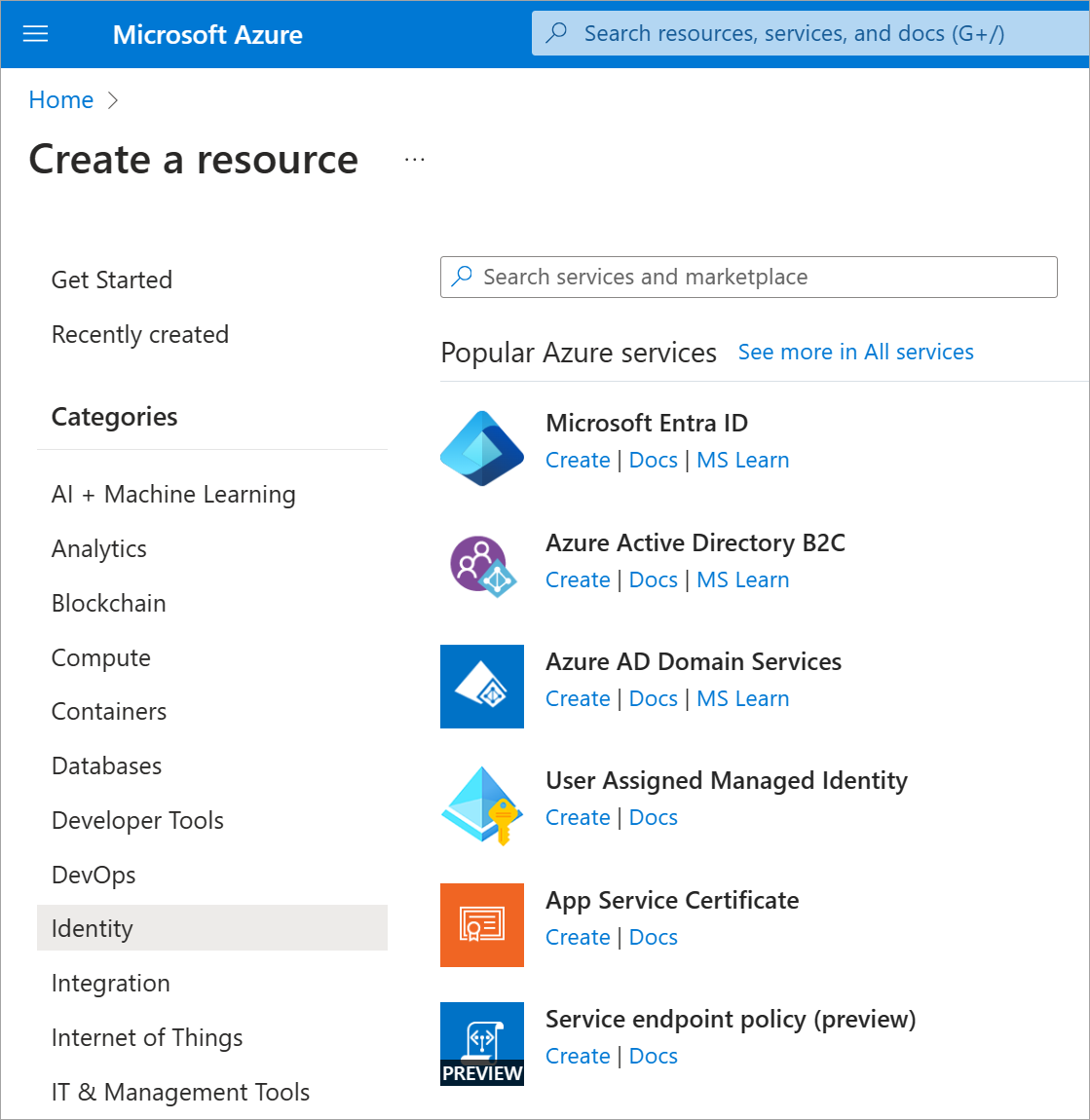Click Create under Microsoft Entra ID

(x=578, y=460)
